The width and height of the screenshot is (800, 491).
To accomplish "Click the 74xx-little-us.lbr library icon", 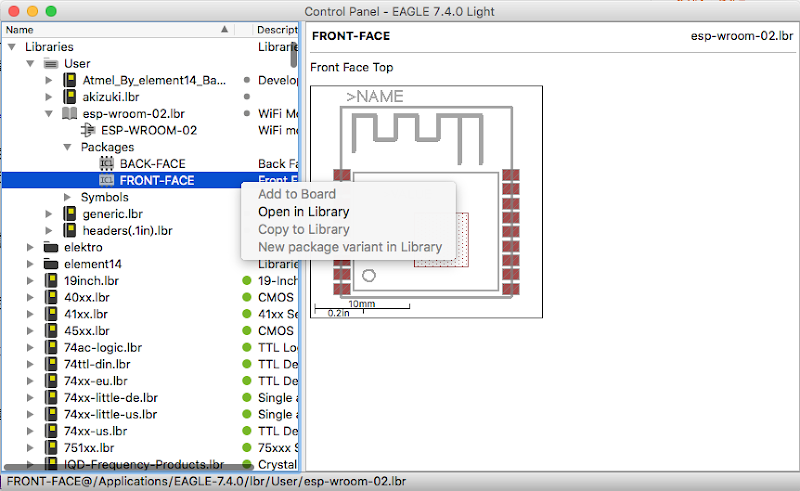I will 51,414.
